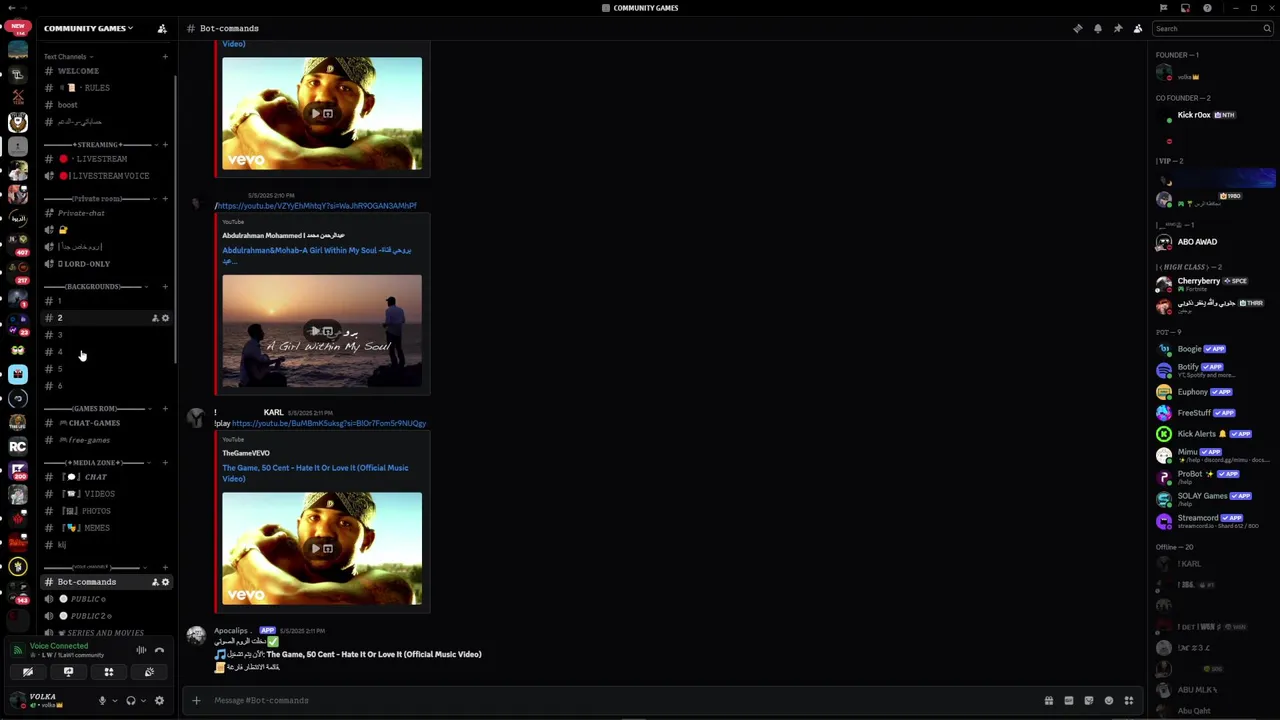The width and height of the screenshot is (1280, 720).
Task: Click the VOLKA user avatar
Action: pos(18,701)
